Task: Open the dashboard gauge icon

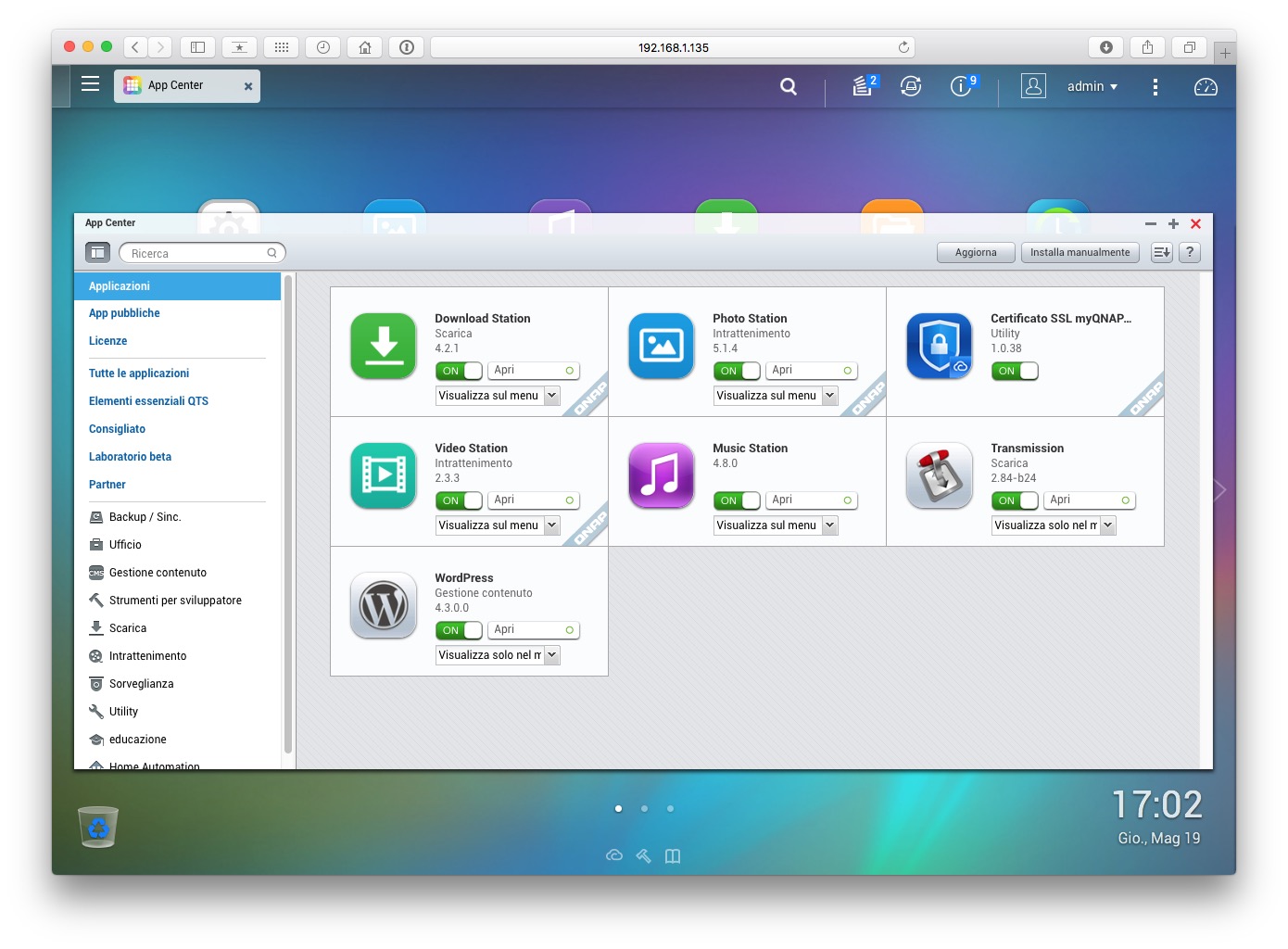Action: coord(1206,87)
